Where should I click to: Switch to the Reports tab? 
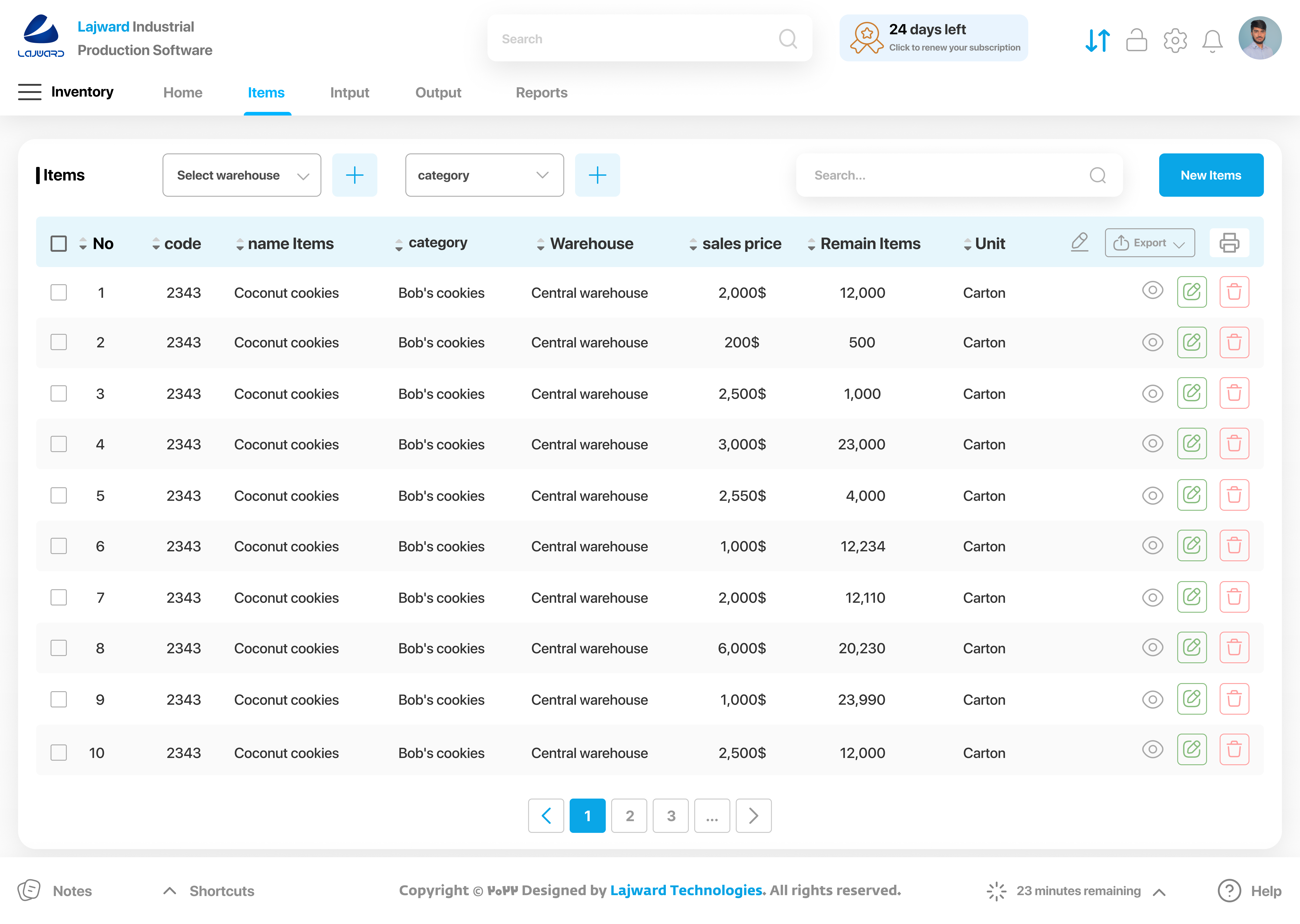pos(541,93)
